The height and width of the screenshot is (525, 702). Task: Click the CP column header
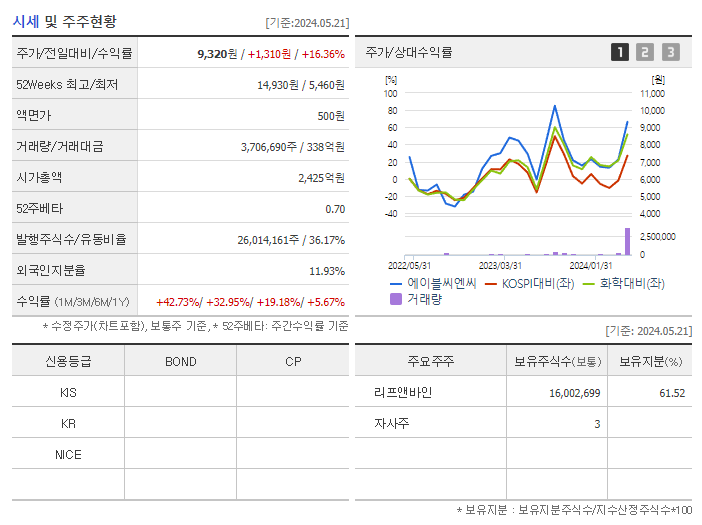point(293,362)
